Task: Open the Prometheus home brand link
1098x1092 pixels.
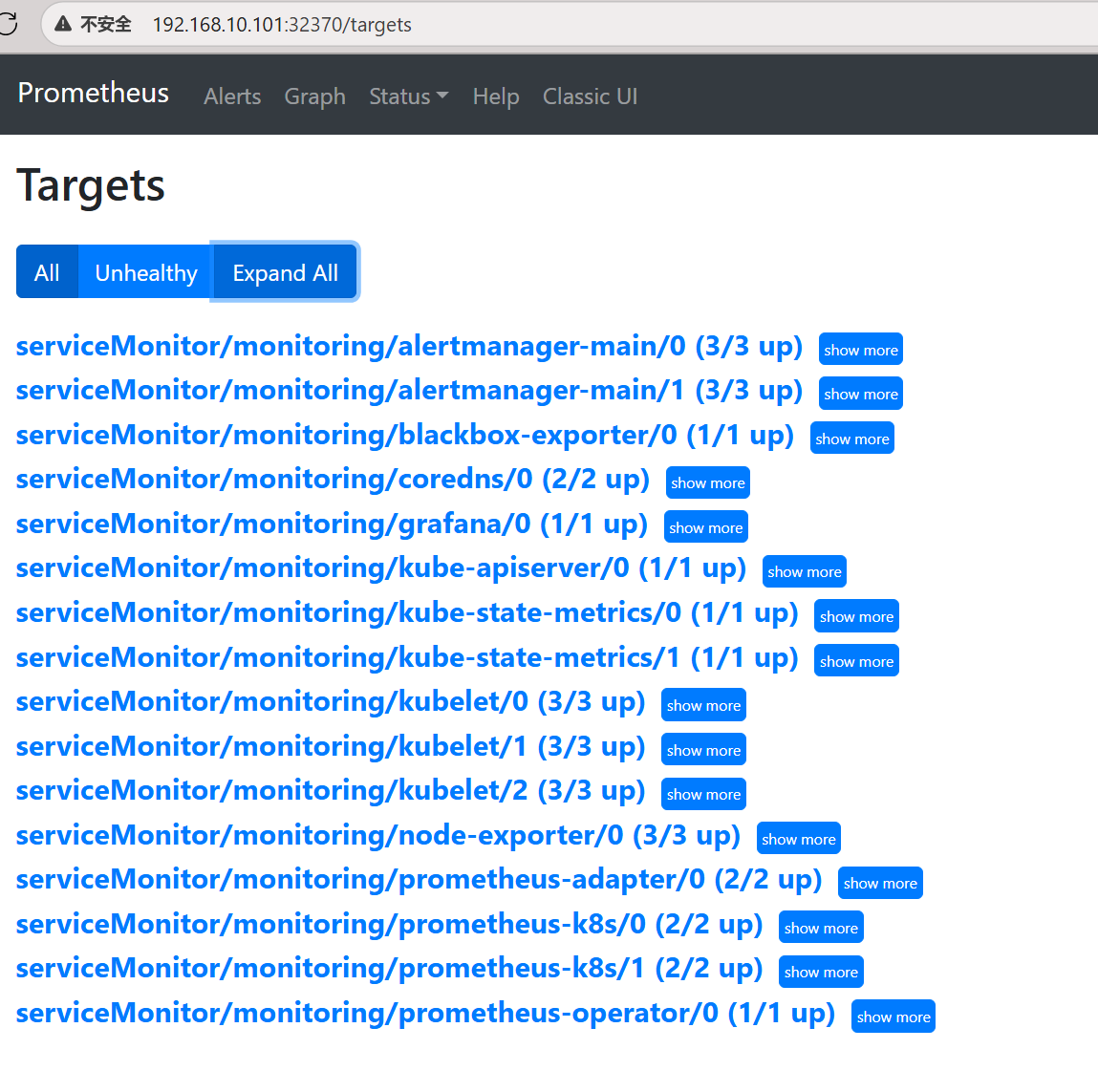Action: [93, 93]
